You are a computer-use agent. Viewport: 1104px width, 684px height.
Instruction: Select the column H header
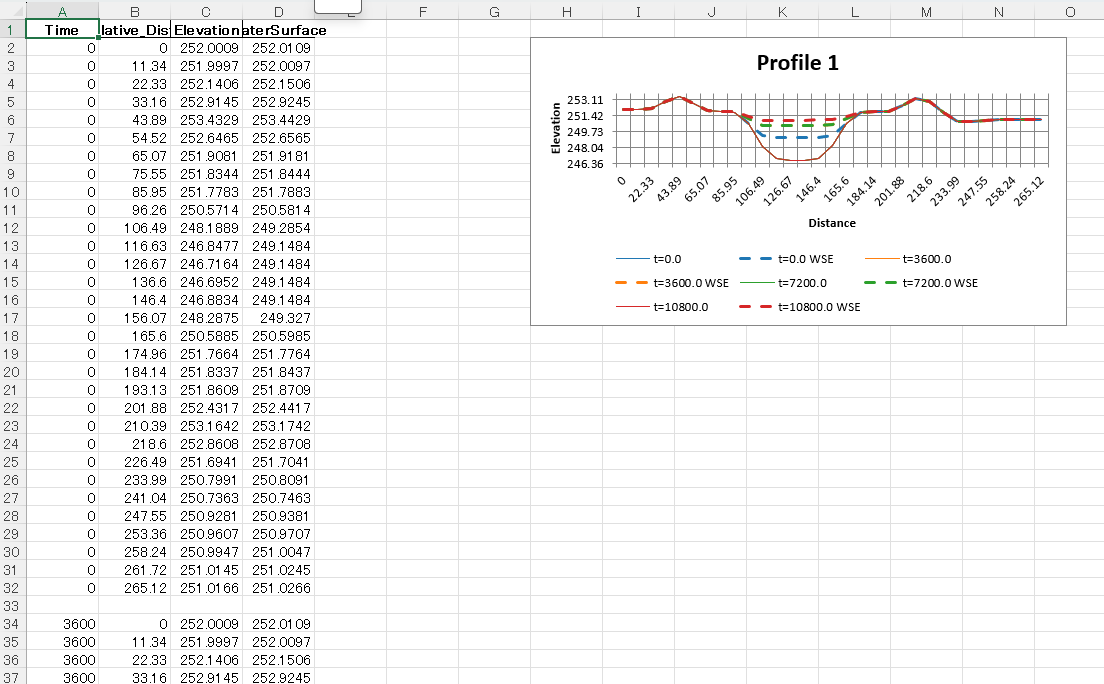[x=567, y=12]
